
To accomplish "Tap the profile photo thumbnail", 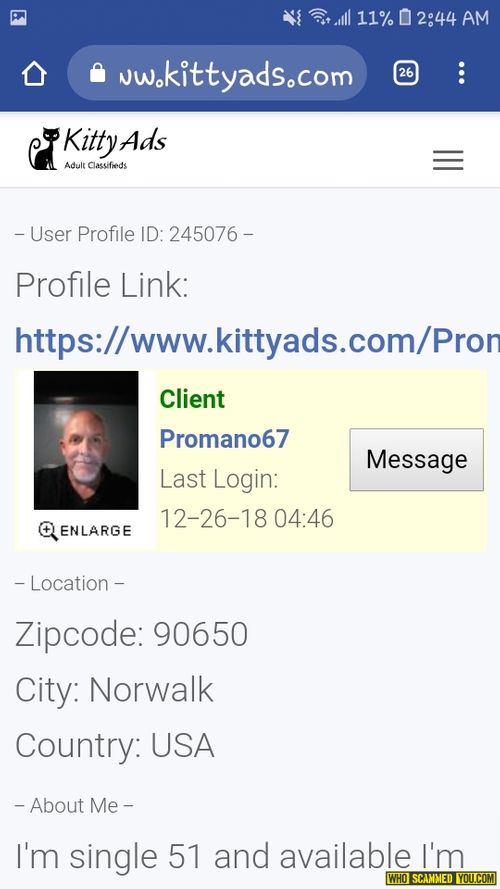I will point(86,440).
